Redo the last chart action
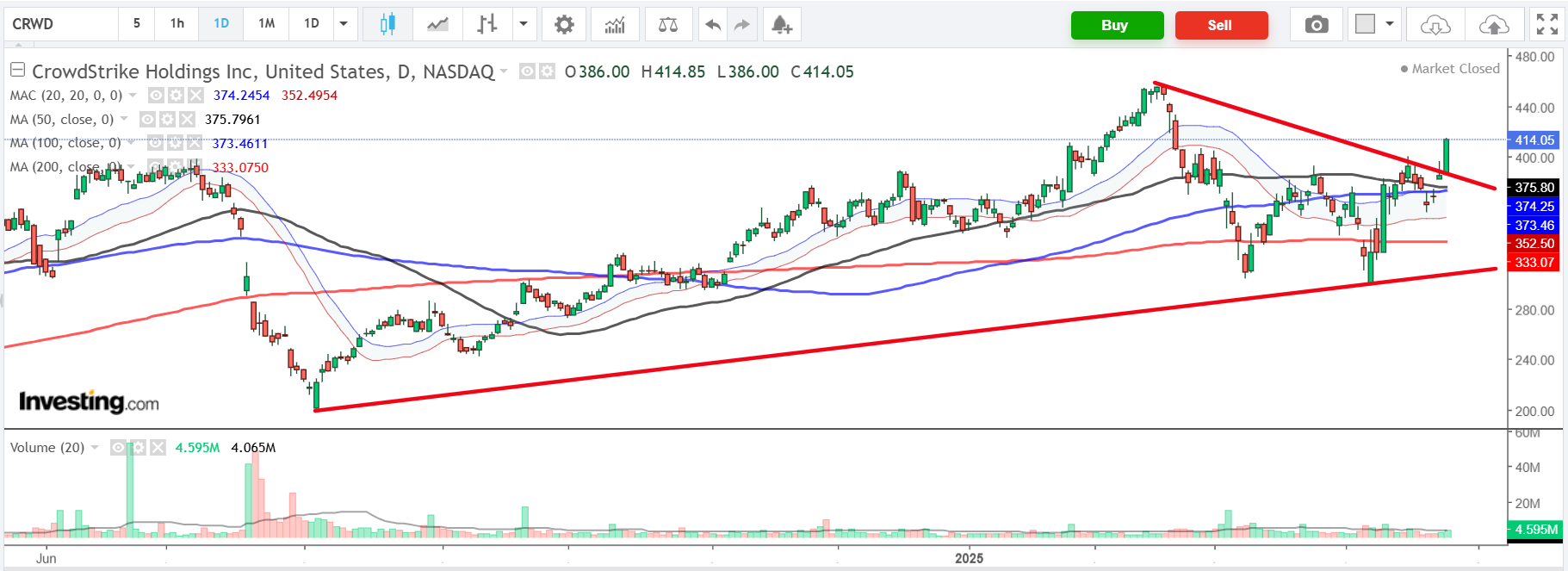 click(x=741, y=24)
